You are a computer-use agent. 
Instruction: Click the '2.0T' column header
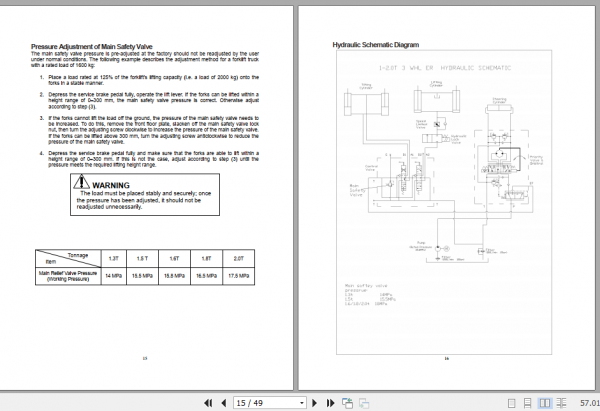click(x=238, y=259)
